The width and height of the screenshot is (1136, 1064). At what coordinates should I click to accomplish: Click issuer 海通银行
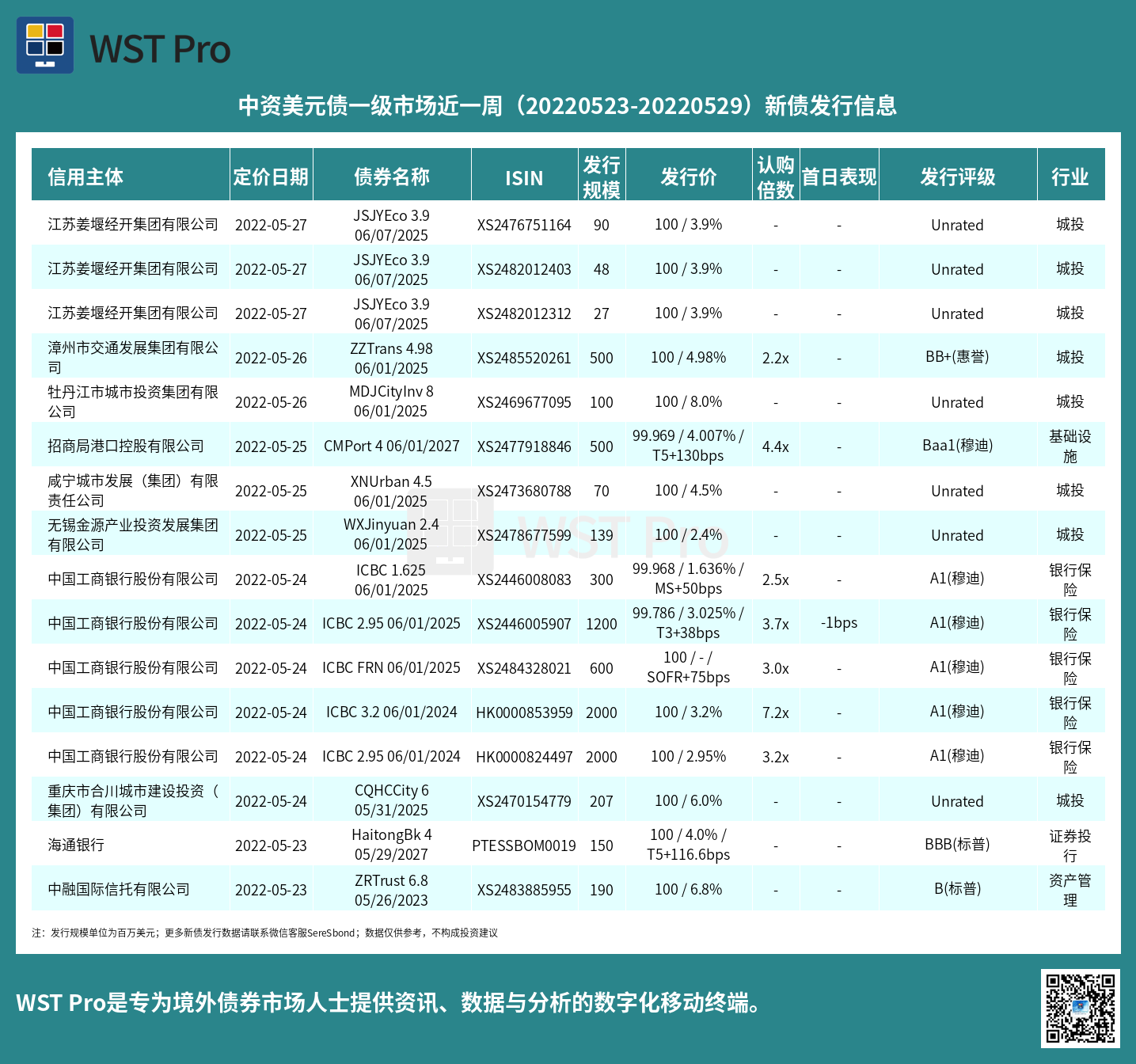tap(76, 845)
